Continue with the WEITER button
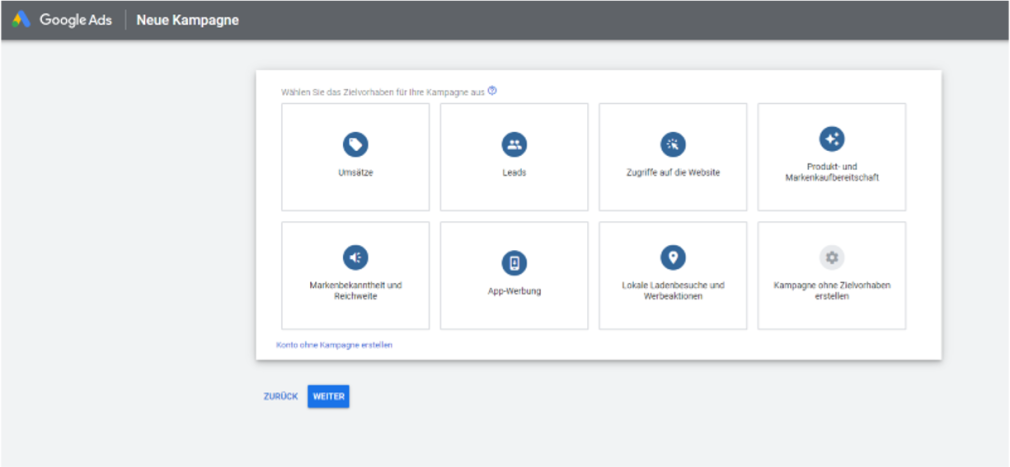1010x467 pixels. [329, 397]
